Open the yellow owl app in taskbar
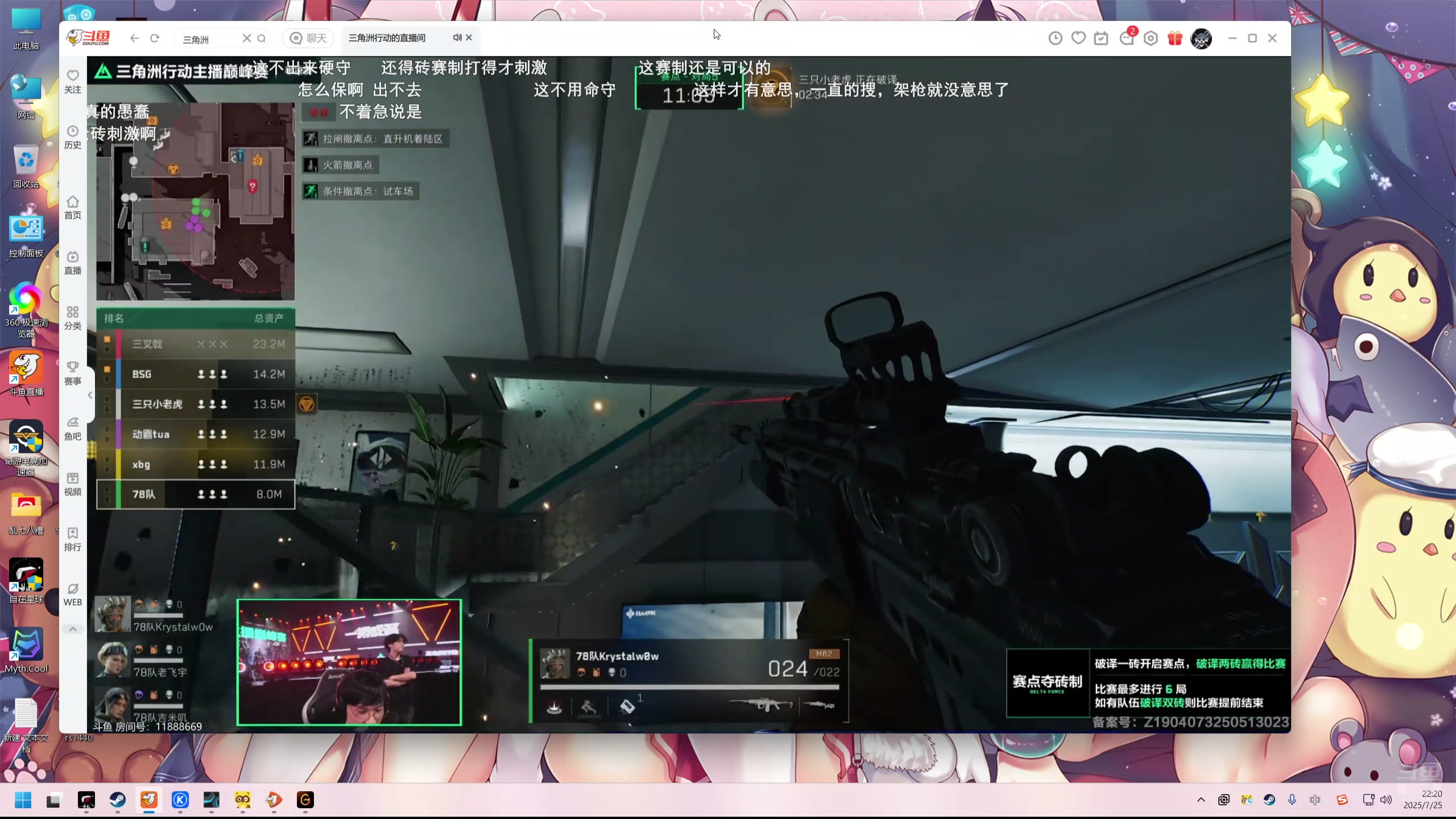 (243, 800)
